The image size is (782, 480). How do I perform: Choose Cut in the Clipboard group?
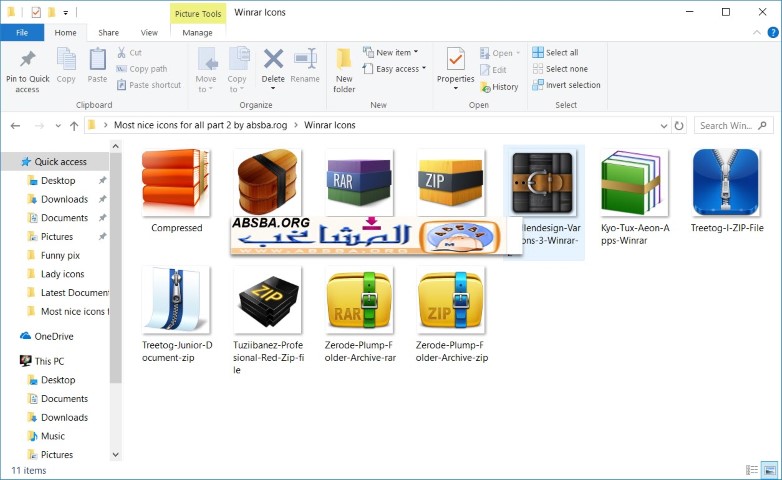129,52
